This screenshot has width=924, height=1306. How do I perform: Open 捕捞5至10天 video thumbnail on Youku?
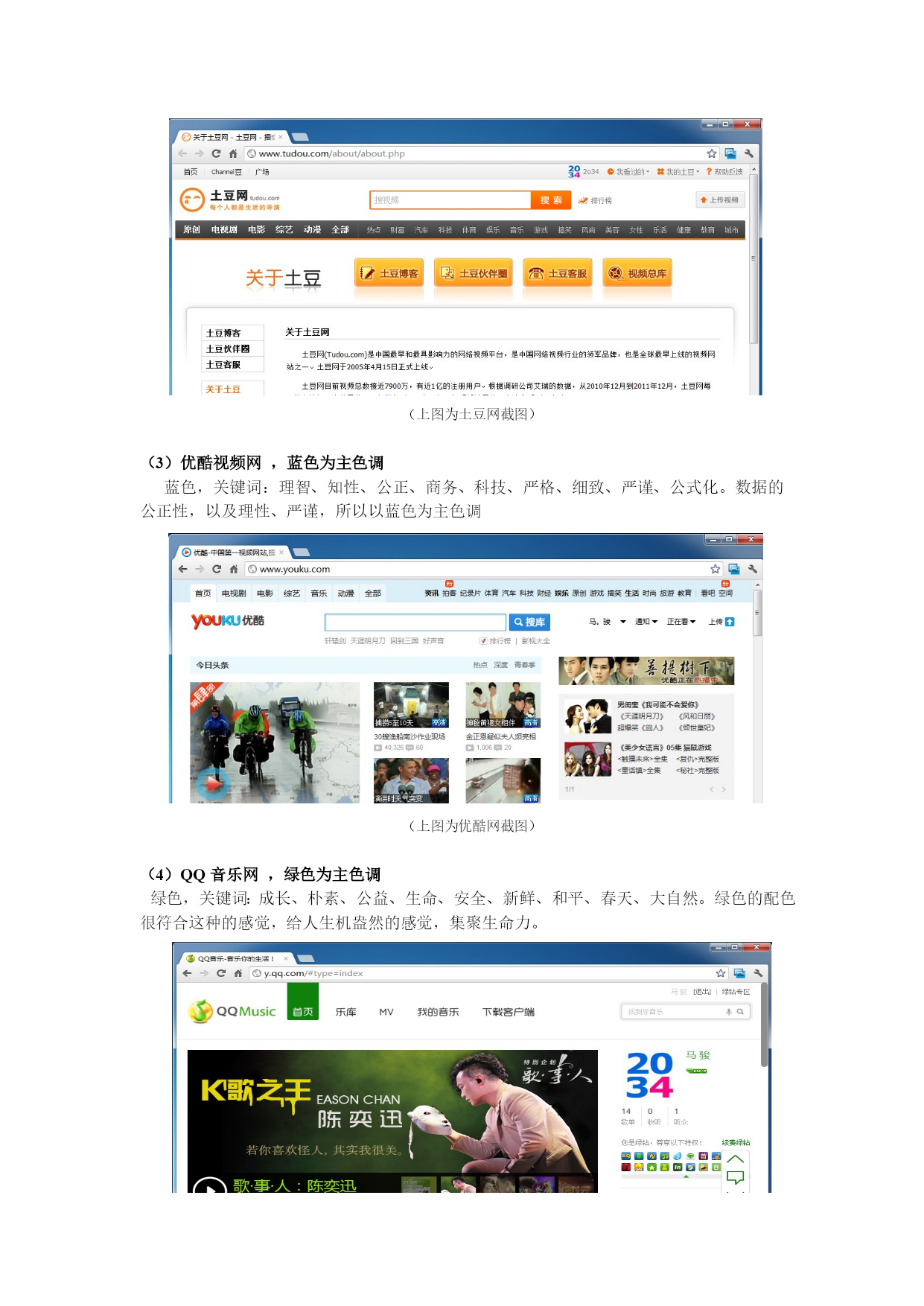point(411,705)
